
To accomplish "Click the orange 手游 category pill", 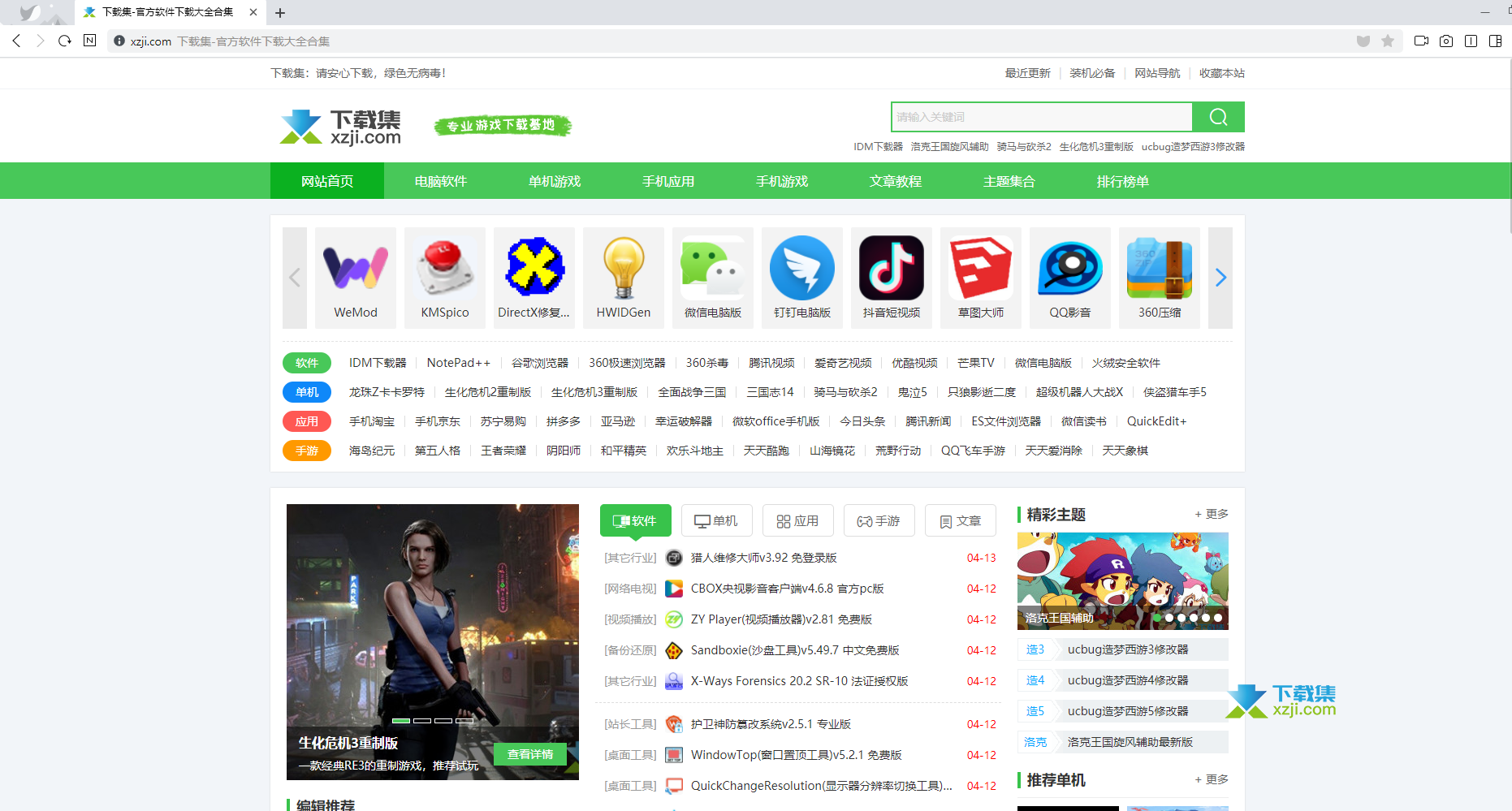I will (307, 451).
